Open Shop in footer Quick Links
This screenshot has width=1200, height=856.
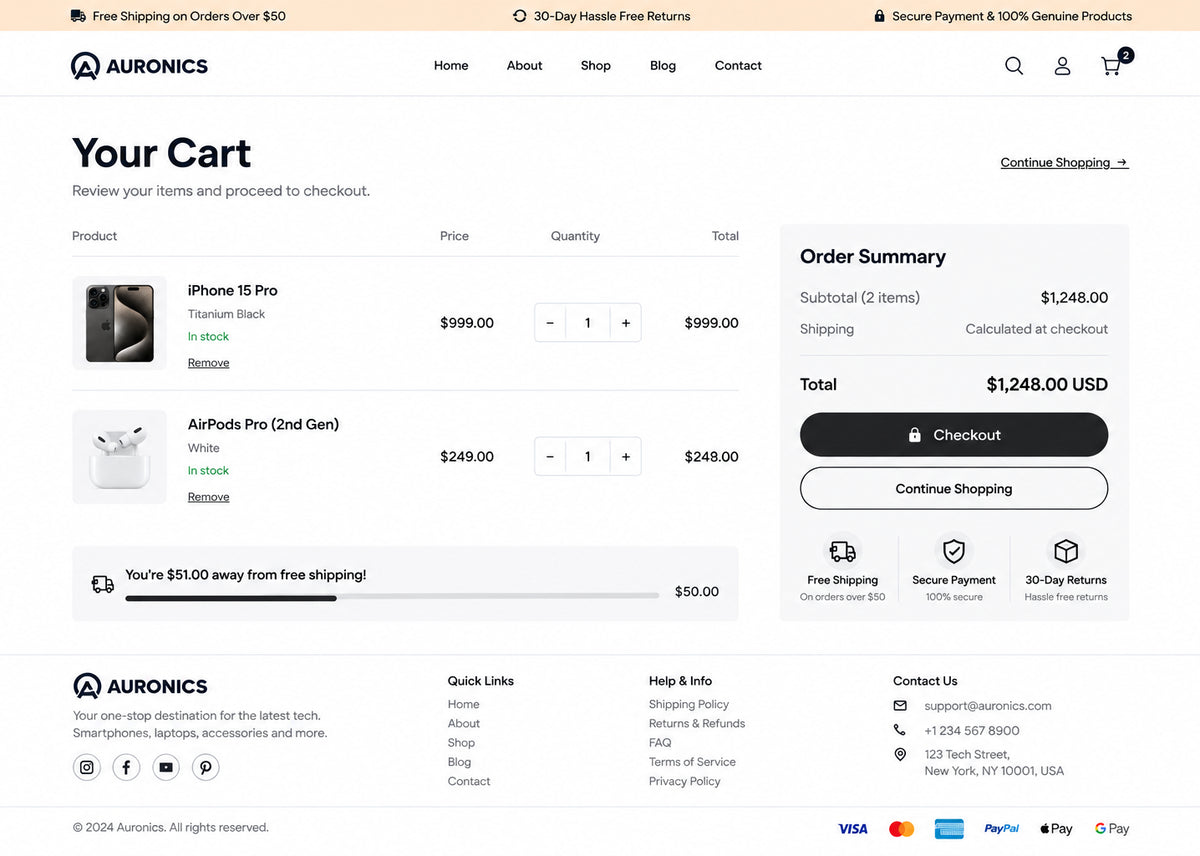[x=462, y=742]
